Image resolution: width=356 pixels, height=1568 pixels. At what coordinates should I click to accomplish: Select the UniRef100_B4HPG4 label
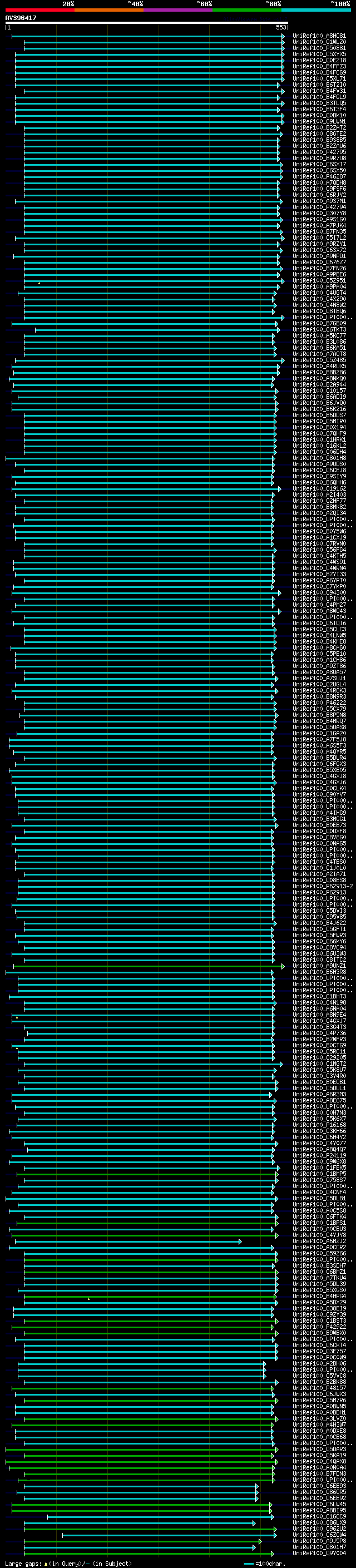pos(319,1296)
